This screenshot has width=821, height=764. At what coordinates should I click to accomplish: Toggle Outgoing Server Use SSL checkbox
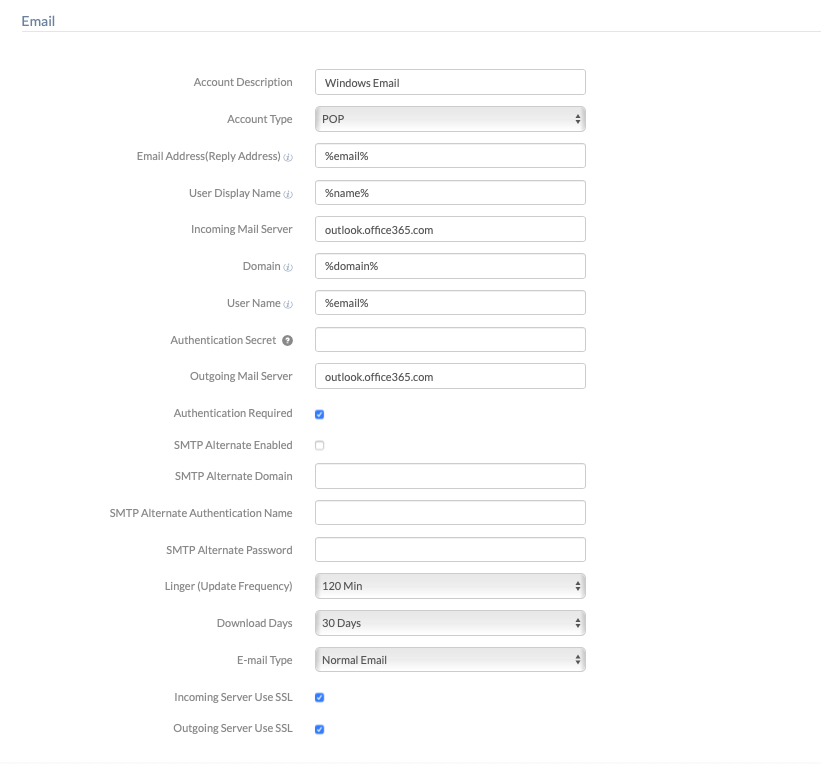[x=319, y=729]
